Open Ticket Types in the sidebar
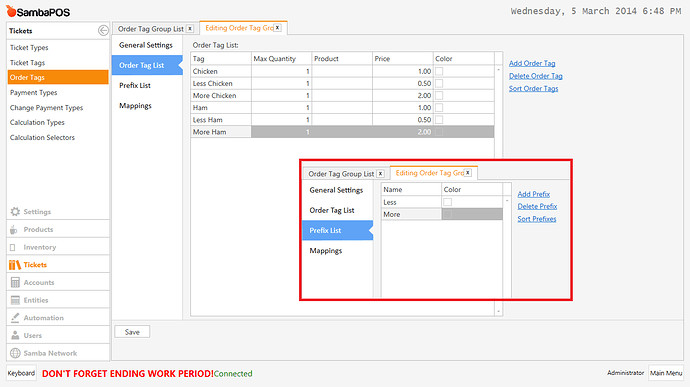This screenshot has width=690, height=387. coord(58,48)
